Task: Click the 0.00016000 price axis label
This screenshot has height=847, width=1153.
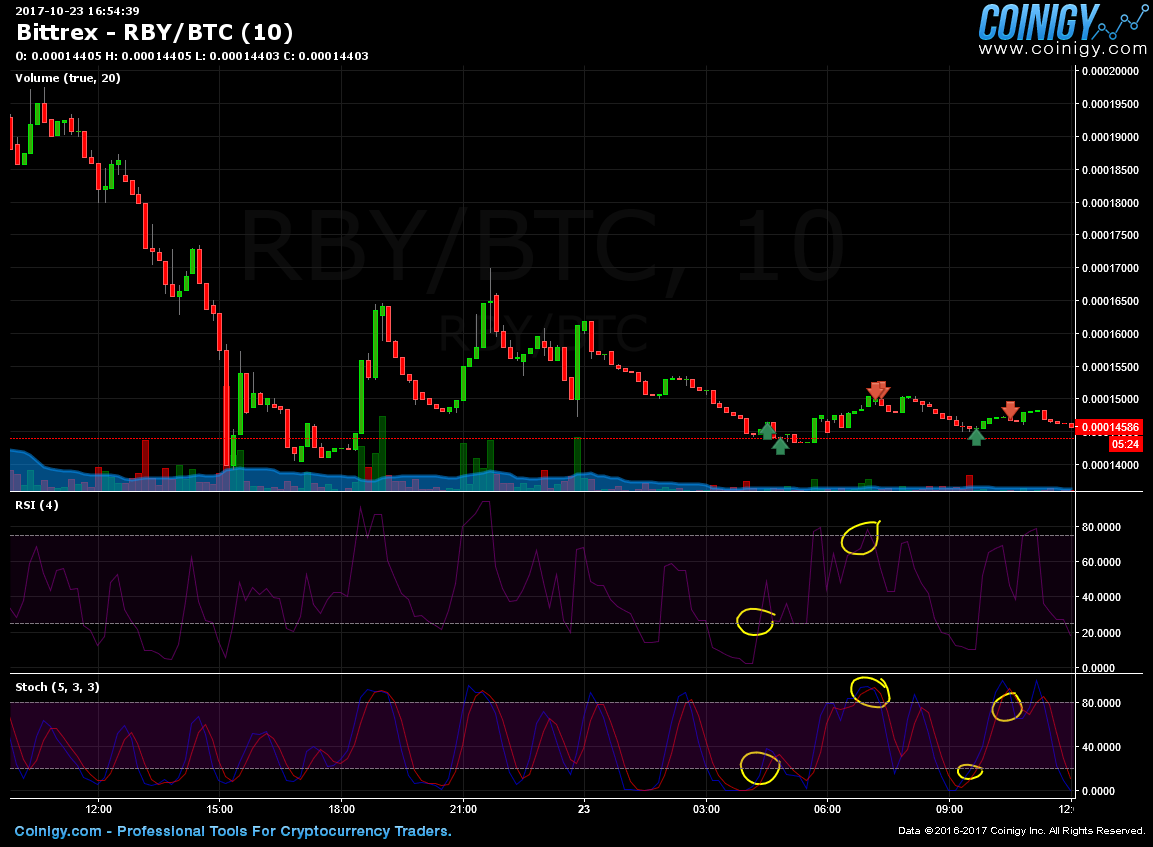Action: coord(1110,334)
